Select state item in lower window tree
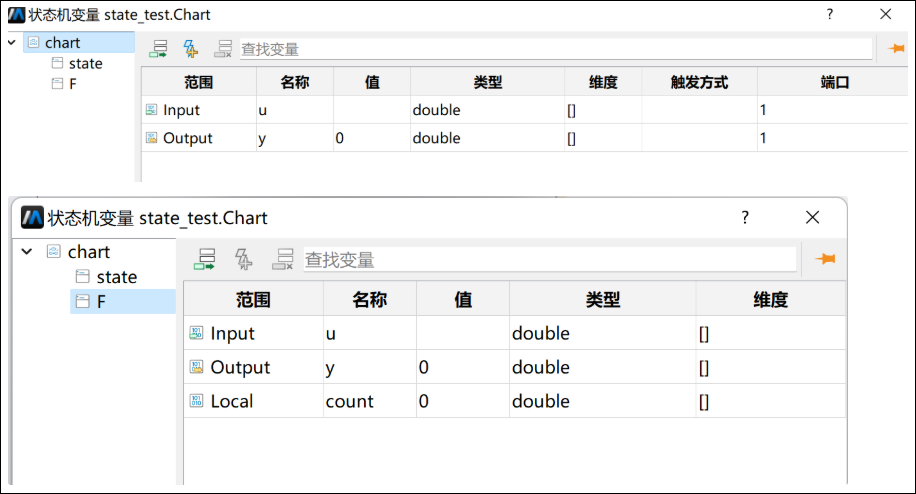 tap(117, 277)
